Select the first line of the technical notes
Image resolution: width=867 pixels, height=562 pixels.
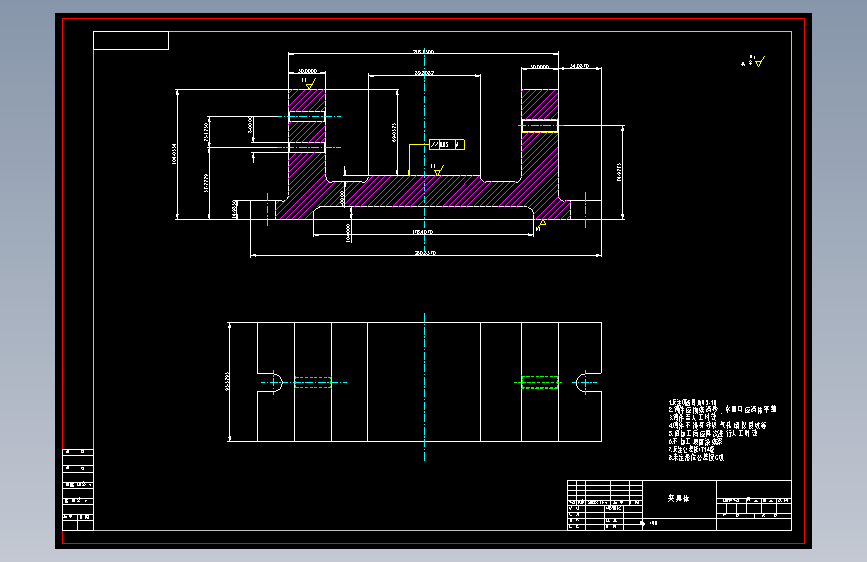pos(692,403)
